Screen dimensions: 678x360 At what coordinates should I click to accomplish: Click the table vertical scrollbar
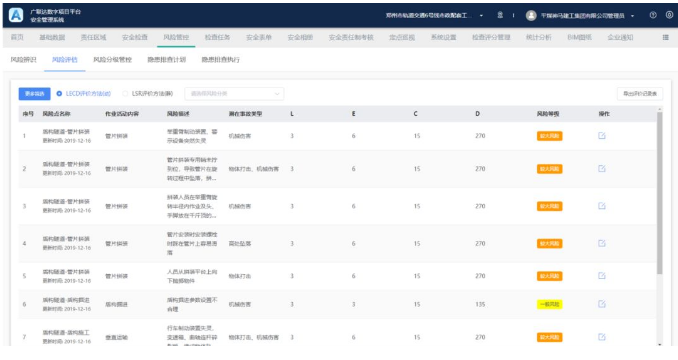click(659, 193)
